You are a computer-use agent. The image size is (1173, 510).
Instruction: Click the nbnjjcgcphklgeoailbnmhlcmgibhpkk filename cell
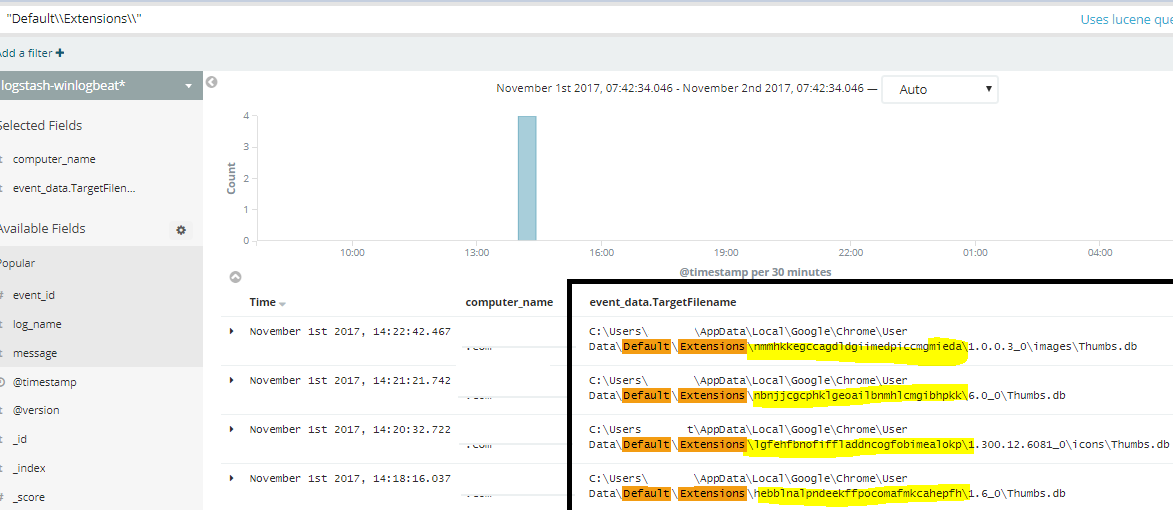(x=827, y=387)
